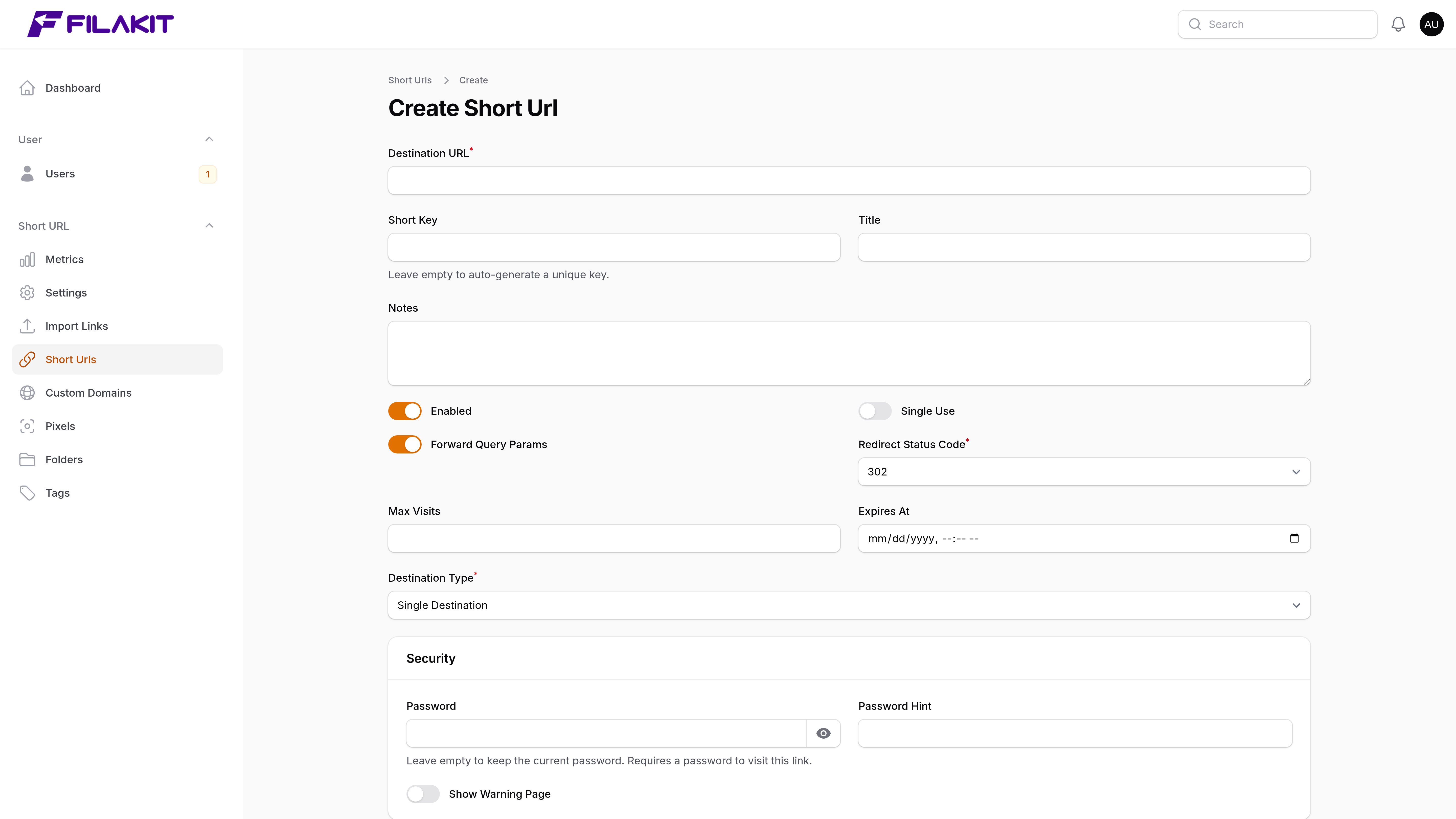This screenshot has width=1456, height=819.
Task: Click the Expires At date field
Action: pyautogui.click(x=1084, y=538)
